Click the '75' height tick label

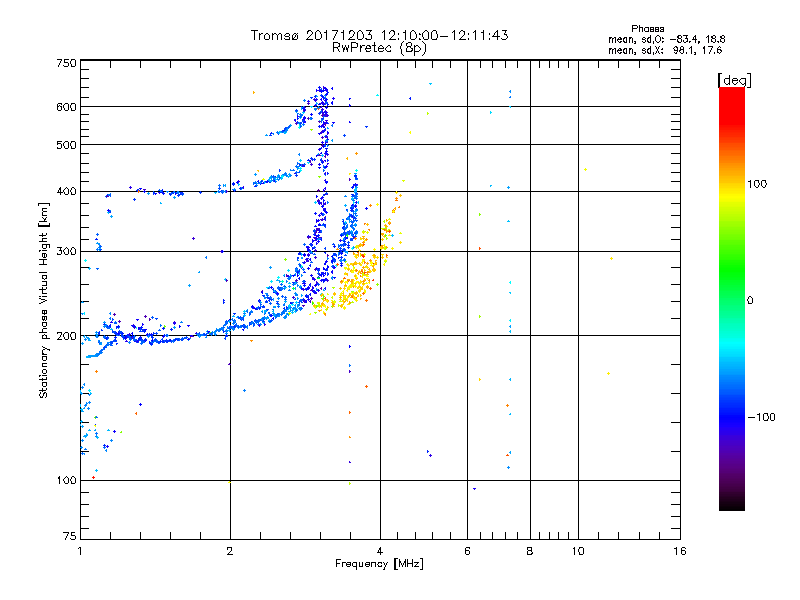pyautogui.click(x=70, y=536)
